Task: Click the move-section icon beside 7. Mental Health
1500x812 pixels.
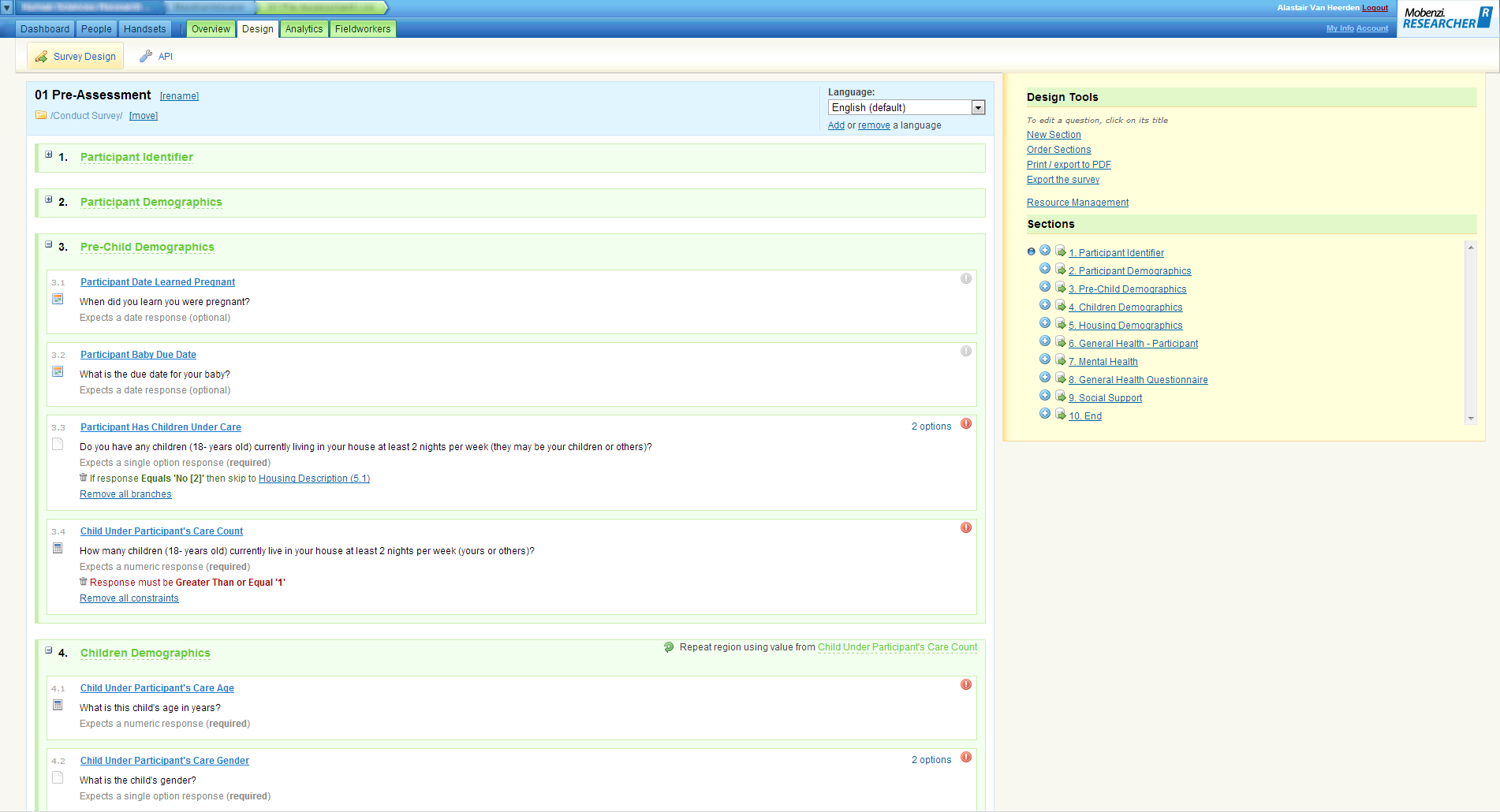Action: [1061, 359]
